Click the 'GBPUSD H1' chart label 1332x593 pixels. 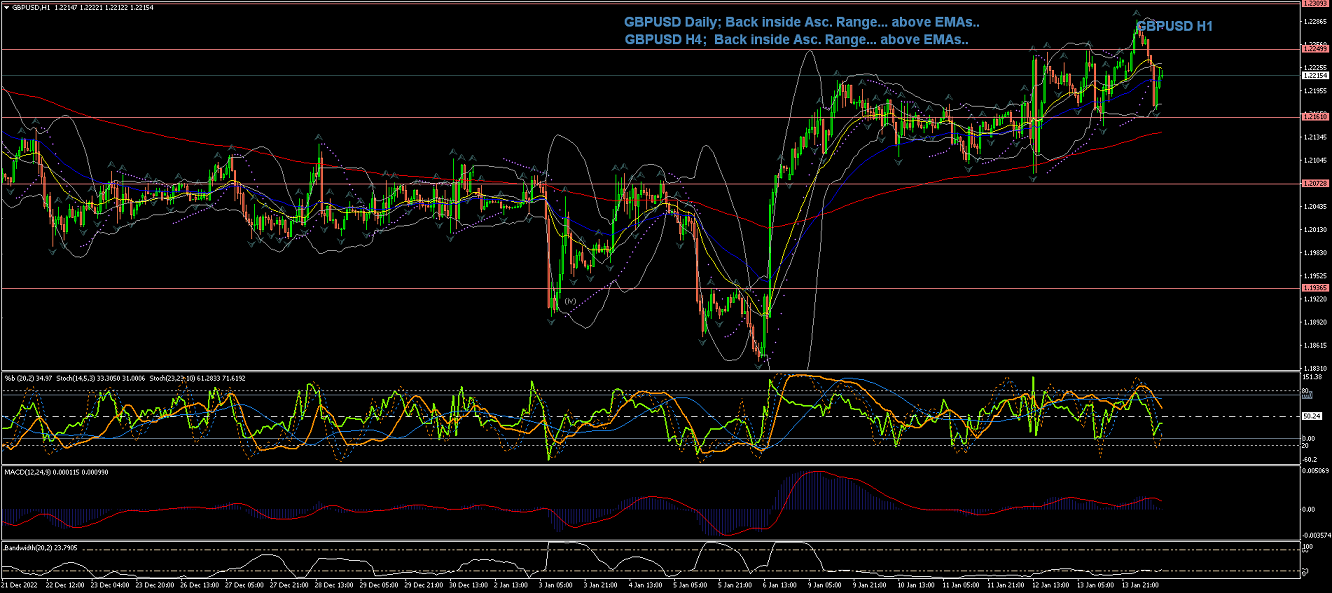(x=1174, y=27)
